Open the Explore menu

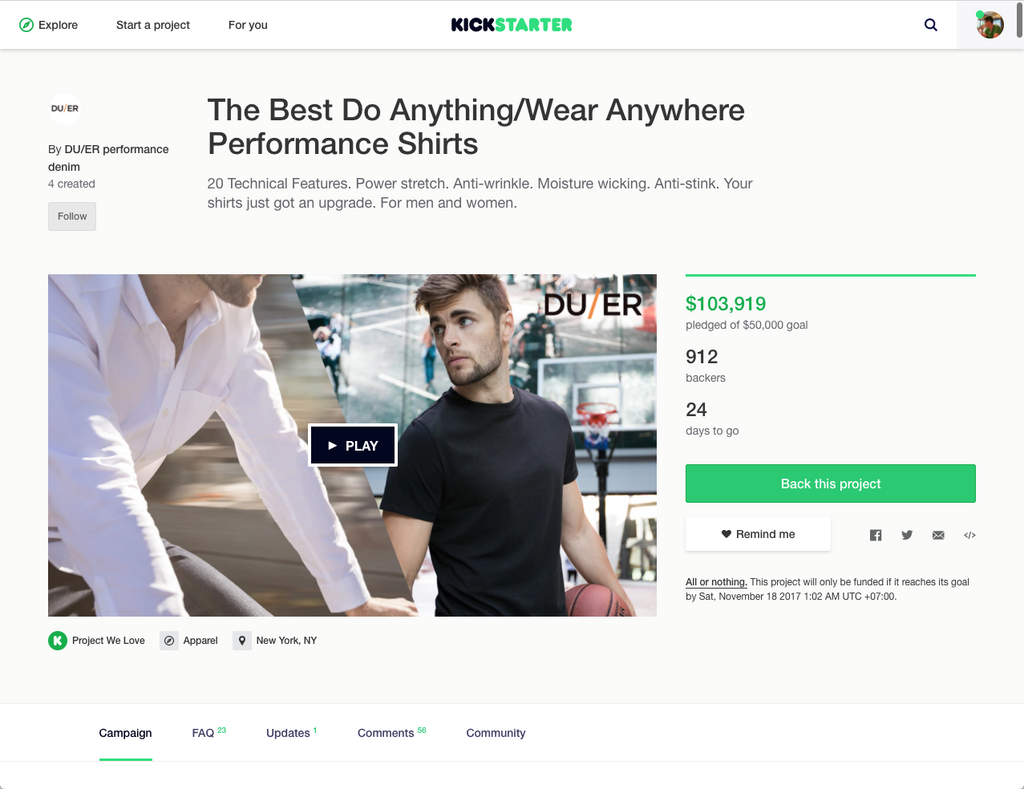tap(49, 25)
